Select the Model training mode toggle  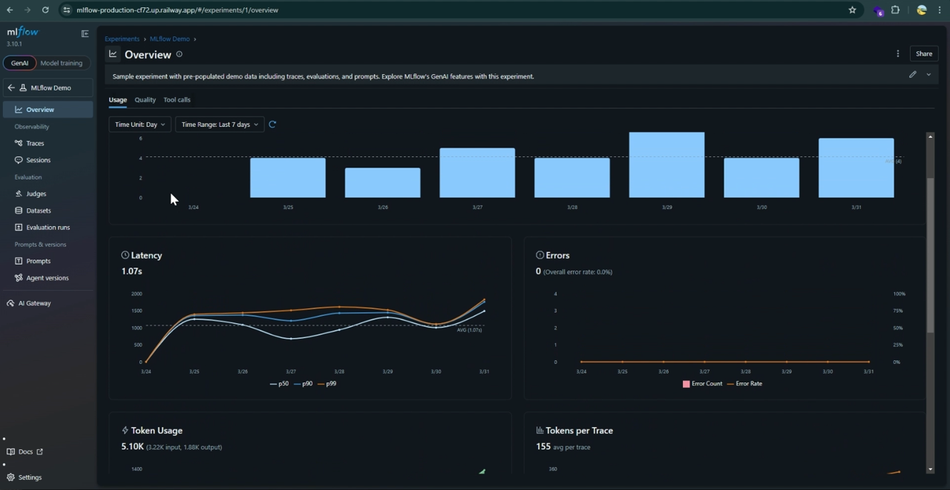[61, 63]
